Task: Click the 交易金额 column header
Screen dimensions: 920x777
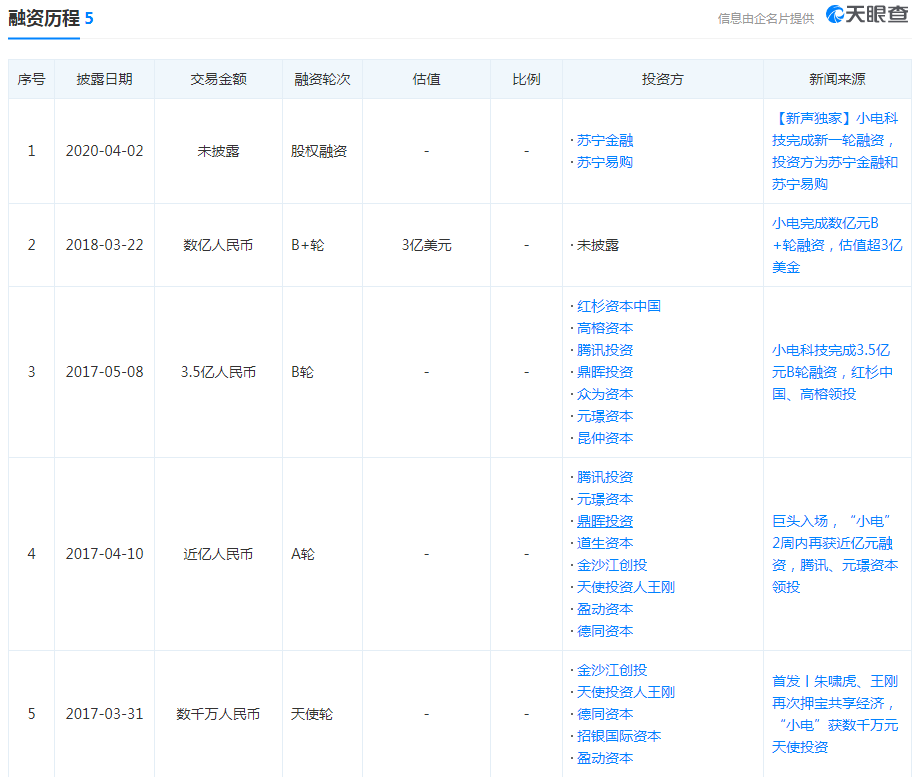Action: (218, 79)
